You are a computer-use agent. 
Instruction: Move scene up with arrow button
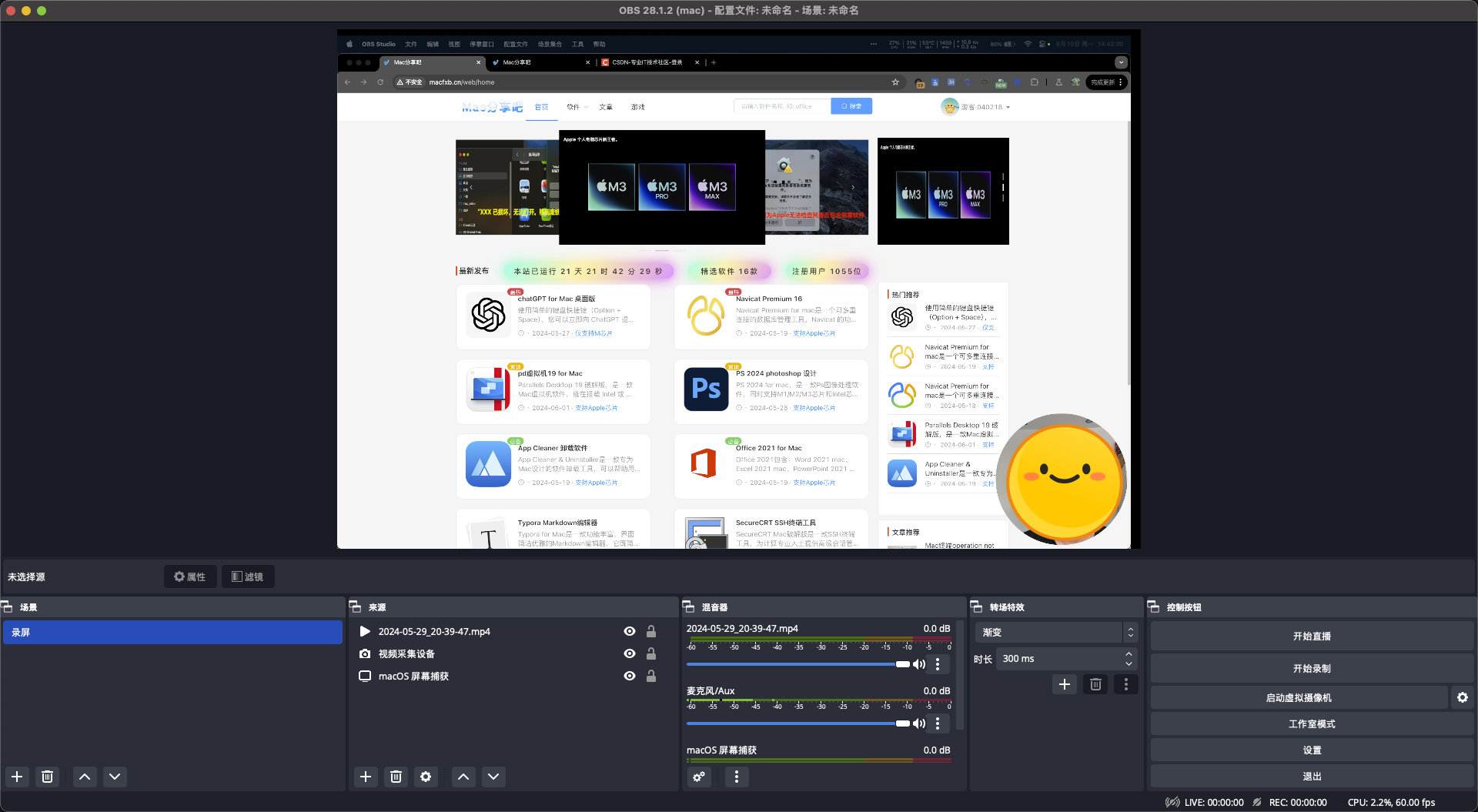[x=85, y=777]
